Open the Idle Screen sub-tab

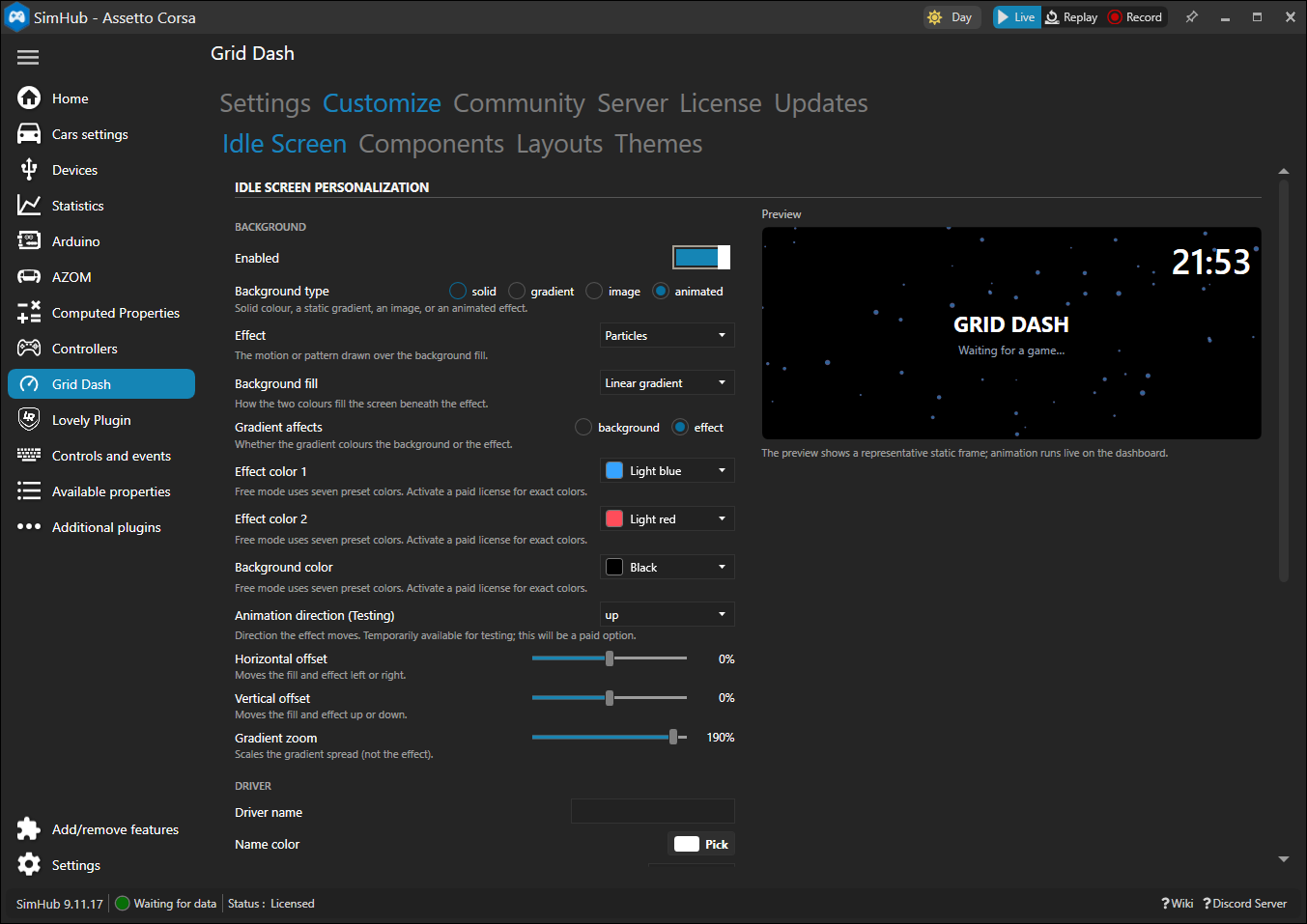284,144
